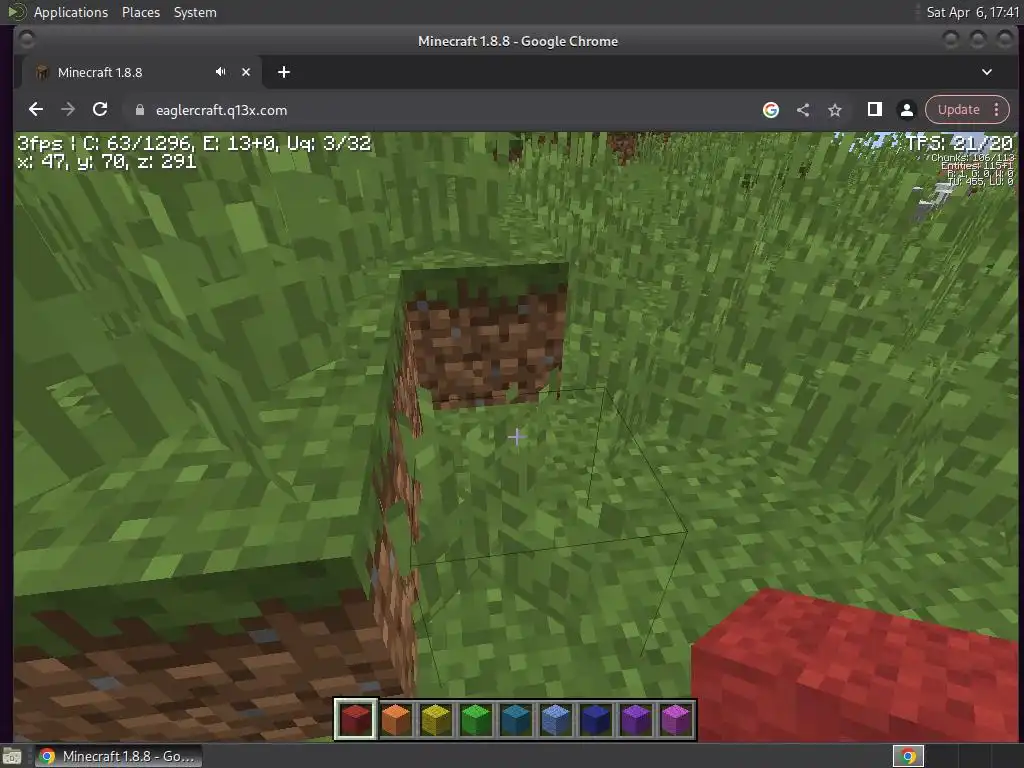1024x768 pixels.
Task: Click the Chrome icon in workspace switcher
Action: pos(908,756)
